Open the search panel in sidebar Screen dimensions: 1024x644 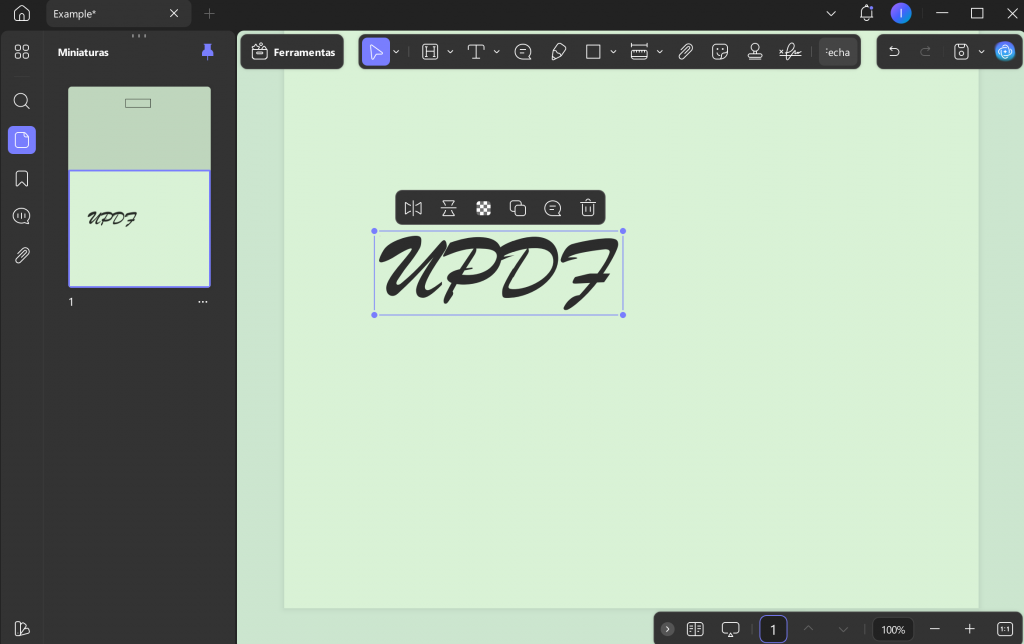tap(22, 101)
